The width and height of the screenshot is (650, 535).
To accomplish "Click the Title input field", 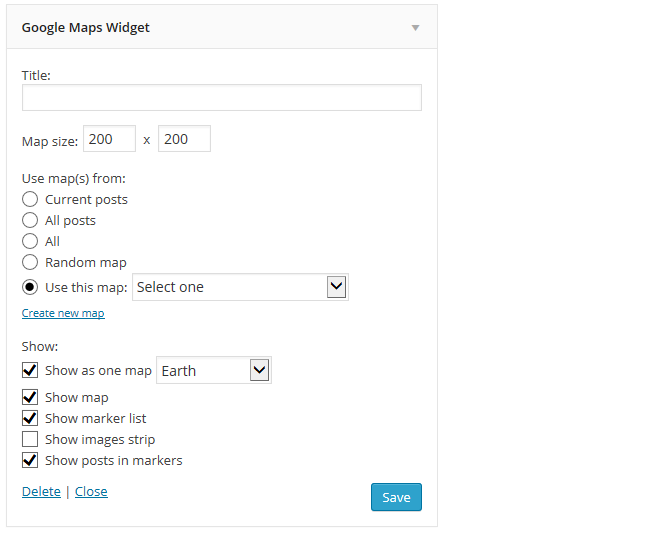I will point(222,97).
